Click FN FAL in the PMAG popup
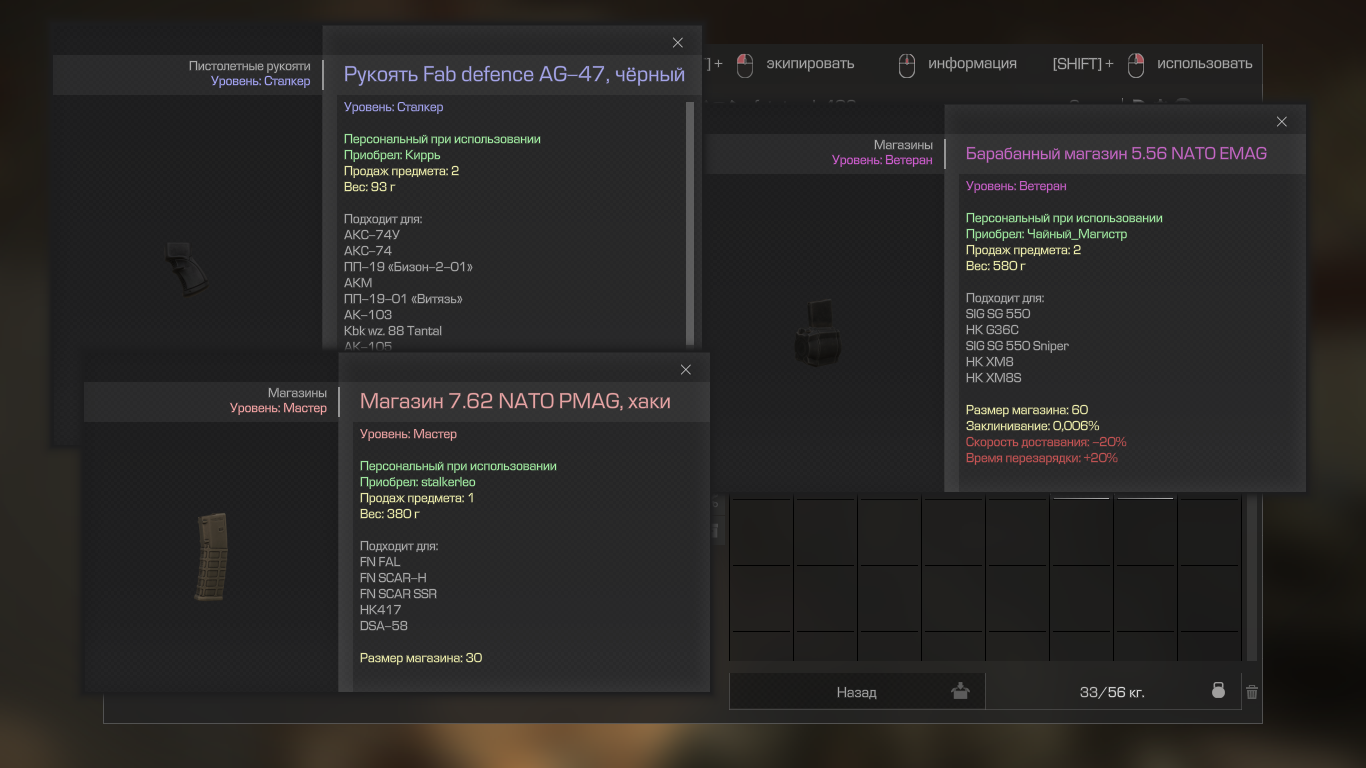1366x768 pixels. 380,562
